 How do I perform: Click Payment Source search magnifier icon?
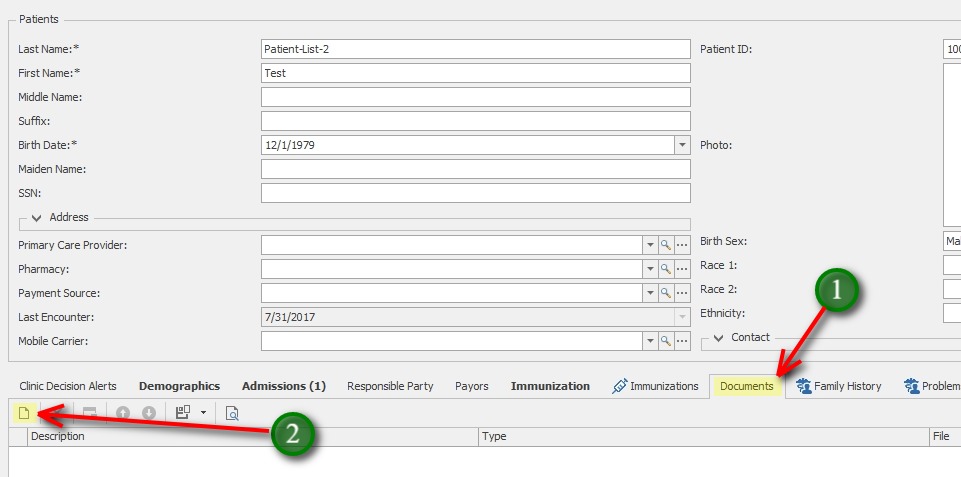click(x=664, y=293)
